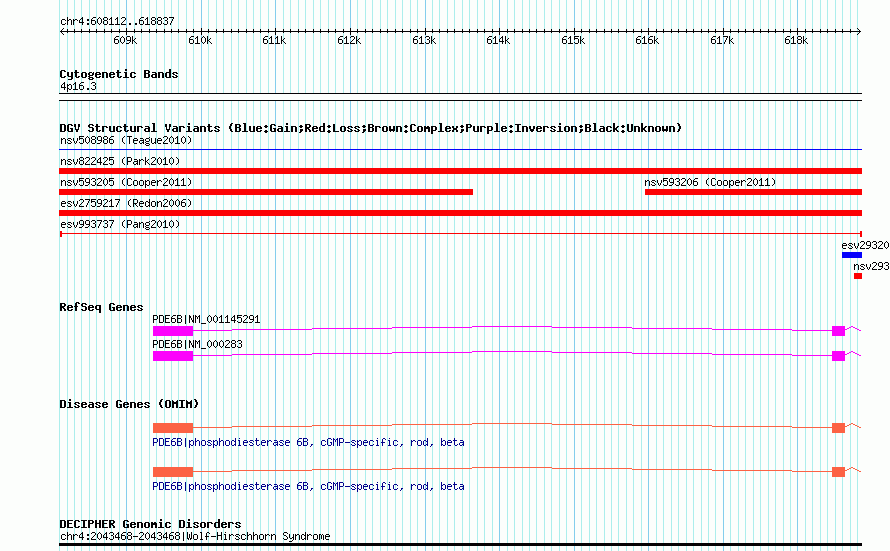Image resolution: width=890 pixels, height=551 pixels.
Task: Click the black Wolf-Hirschhorn Syndrome bar
Action: (x=460, y=545)
